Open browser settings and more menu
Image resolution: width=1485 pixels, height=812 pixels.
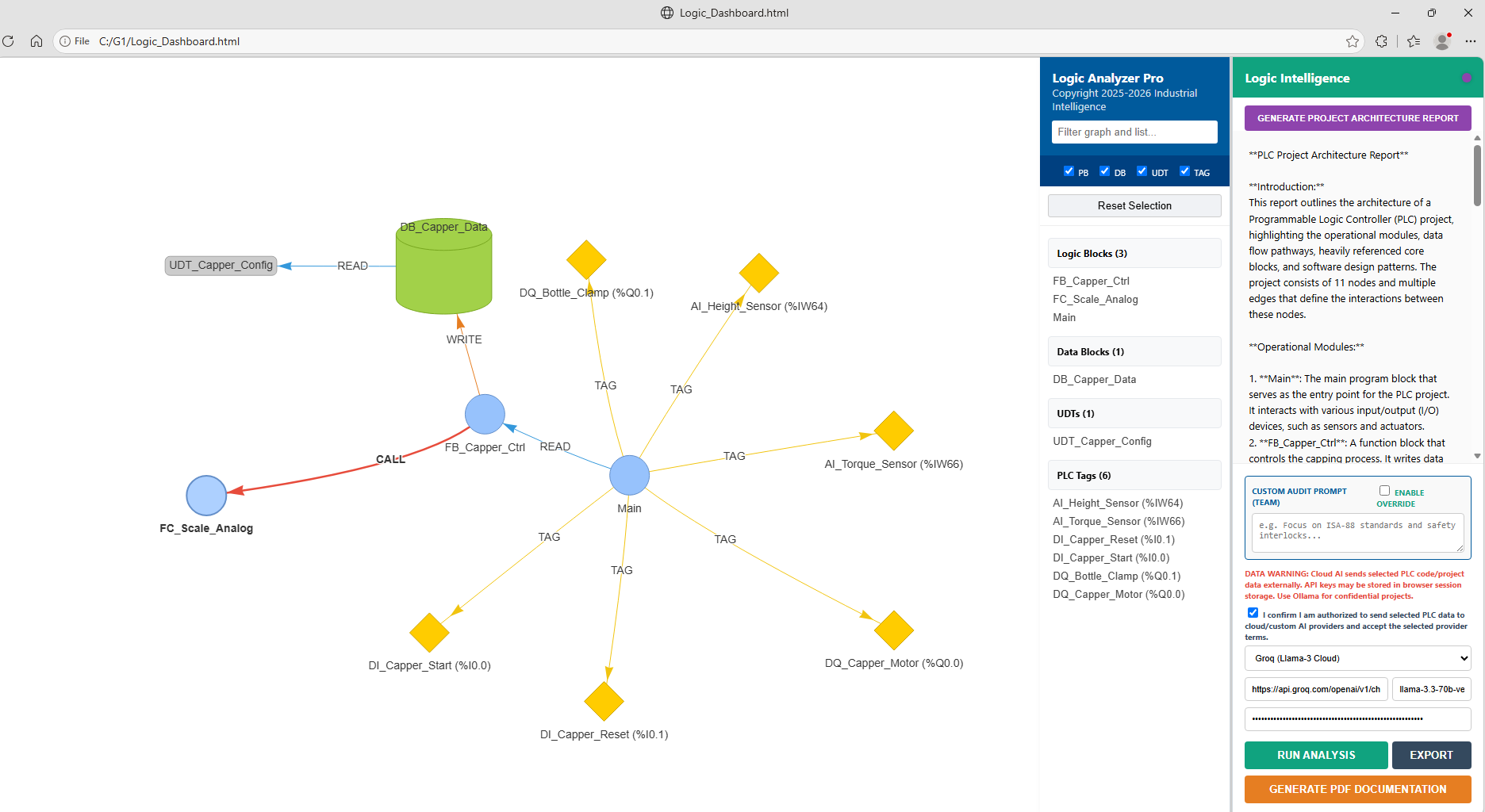pos(1471,41)
